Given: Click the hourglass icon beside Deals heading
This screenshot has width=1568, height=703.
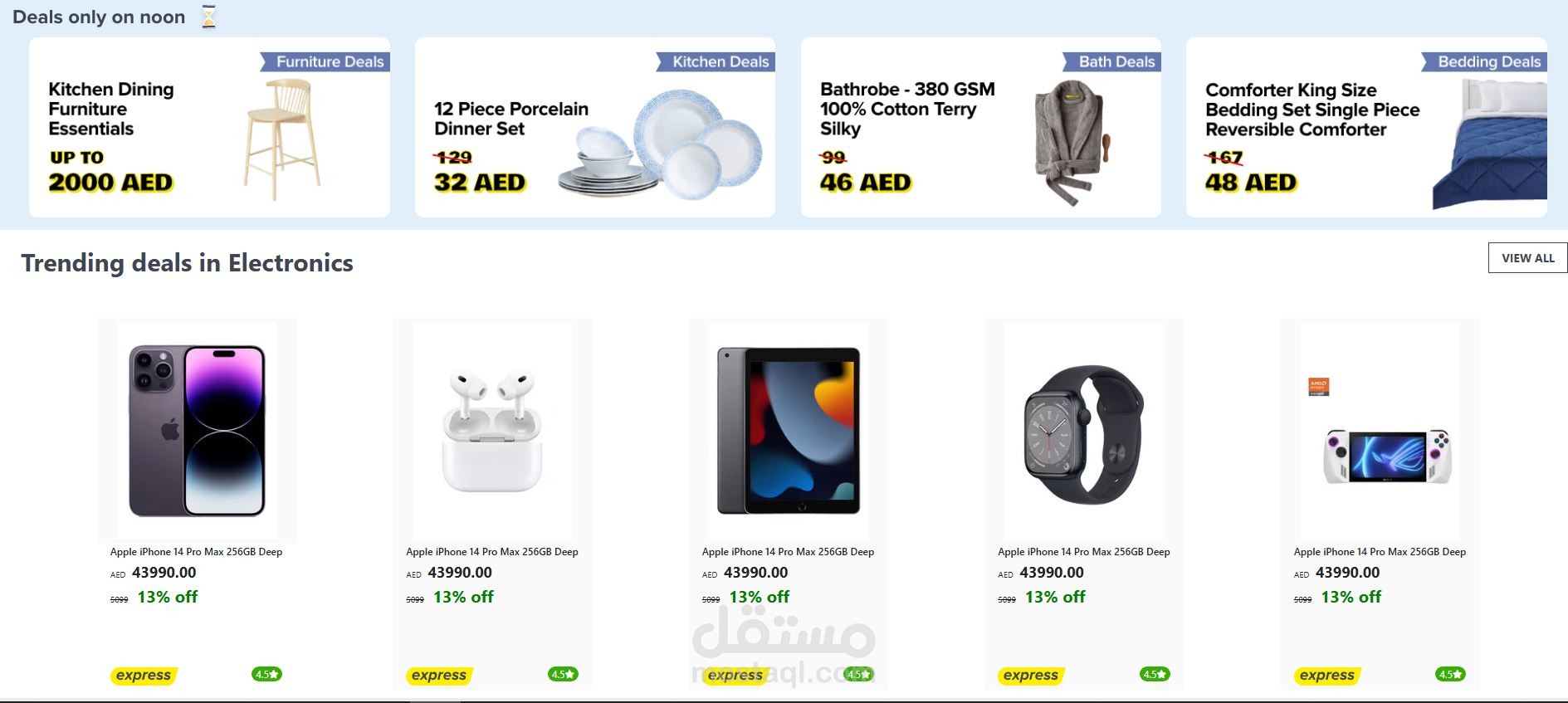Looking at the screenshot, I should [209, 17].
